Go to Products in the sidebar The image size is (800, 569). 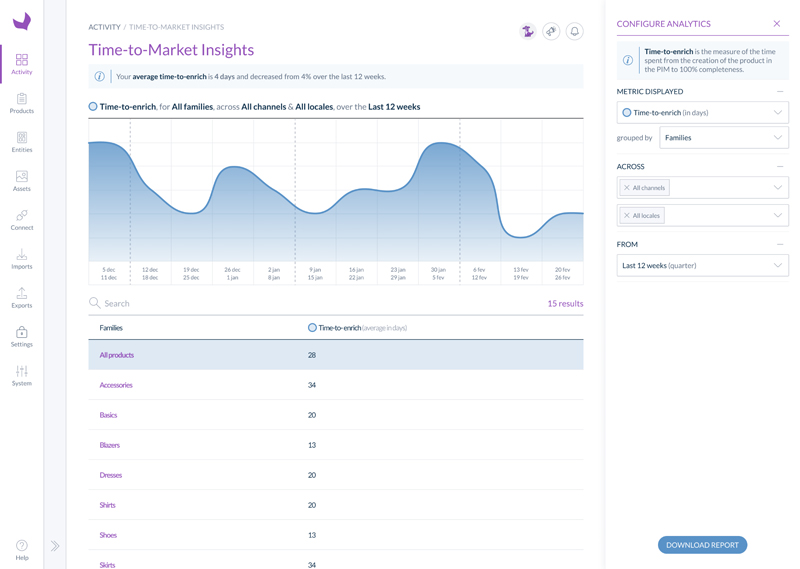(x=21, y=103)
